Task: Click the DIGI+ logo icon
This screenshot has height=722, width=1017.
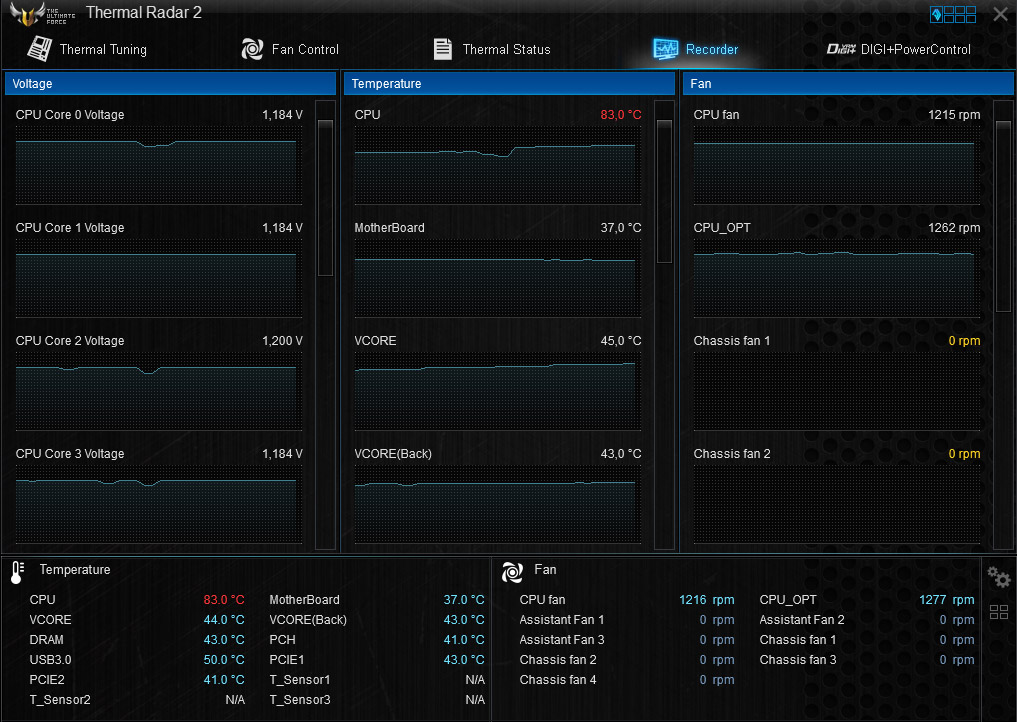Action: pyautogui.click(x=841, y=49)
